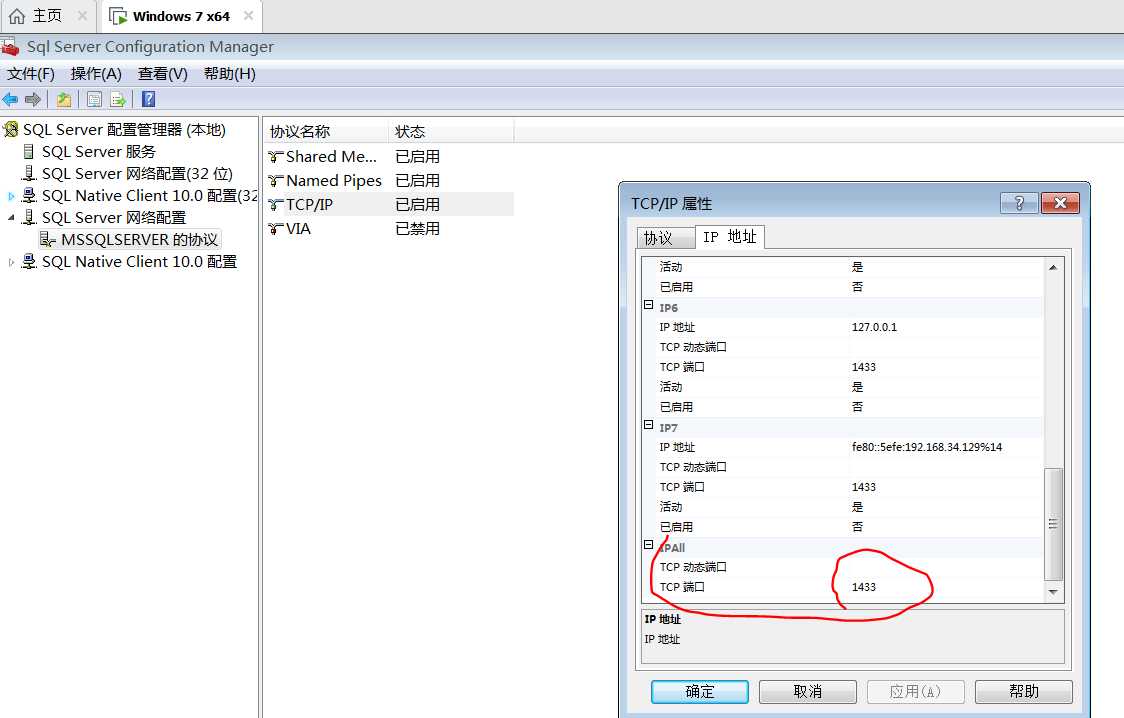The height and width of the screenshot is (718, 1124).
Task: Collapse the SQL Server 网络配置 node
Action: (11, 217)
